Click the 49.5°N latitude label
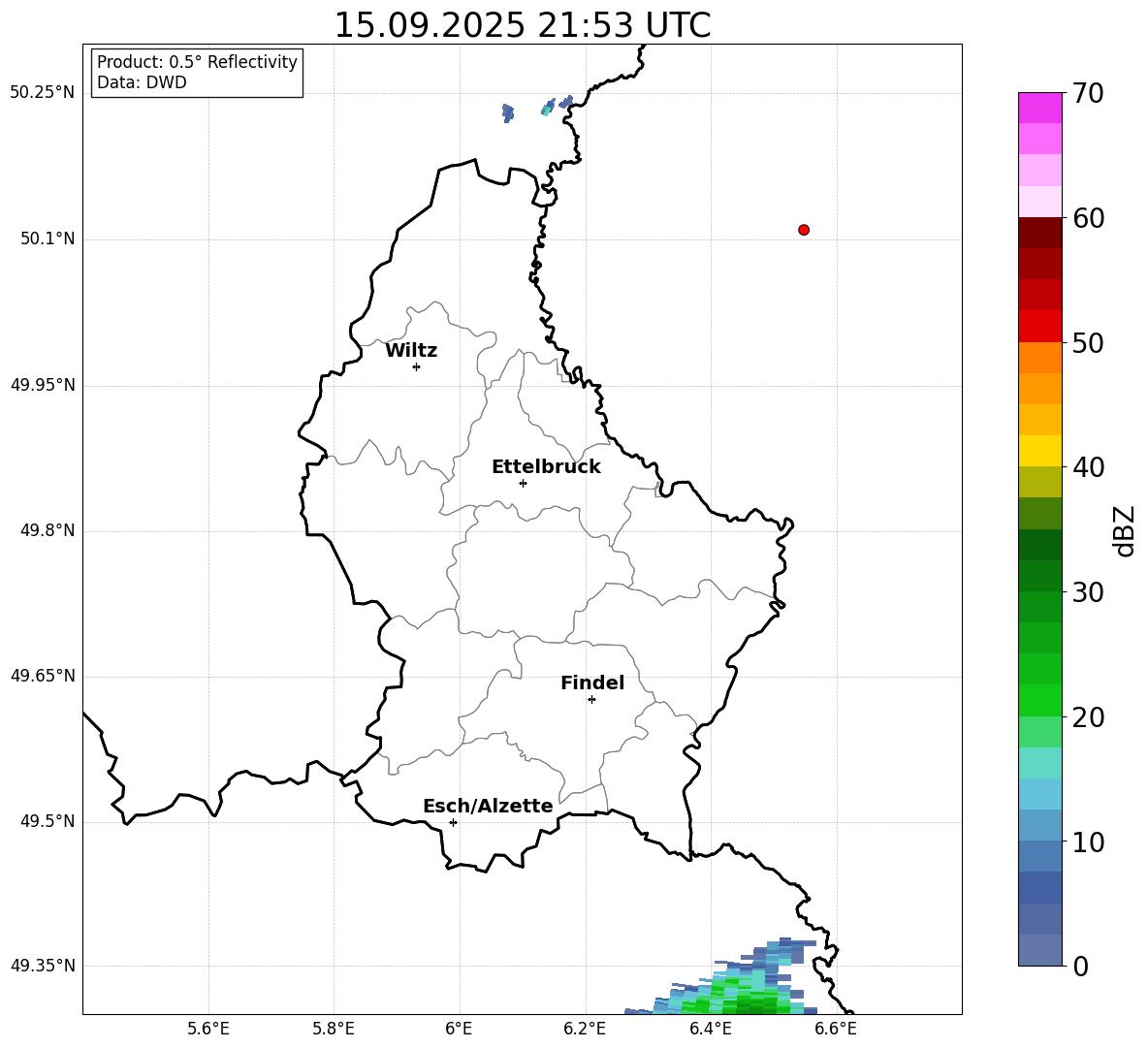 (47, 822)
